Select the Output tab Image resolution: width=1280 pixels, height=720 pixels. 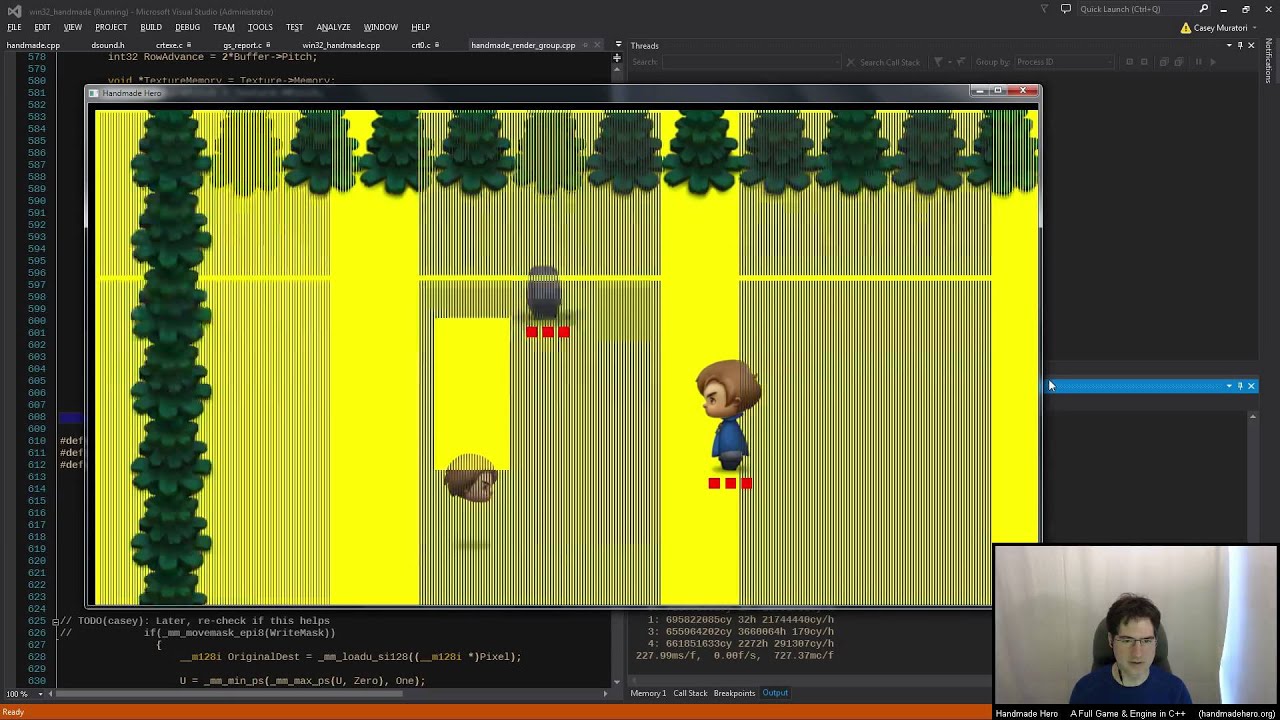pyautogui.click(x=775, y=693)
